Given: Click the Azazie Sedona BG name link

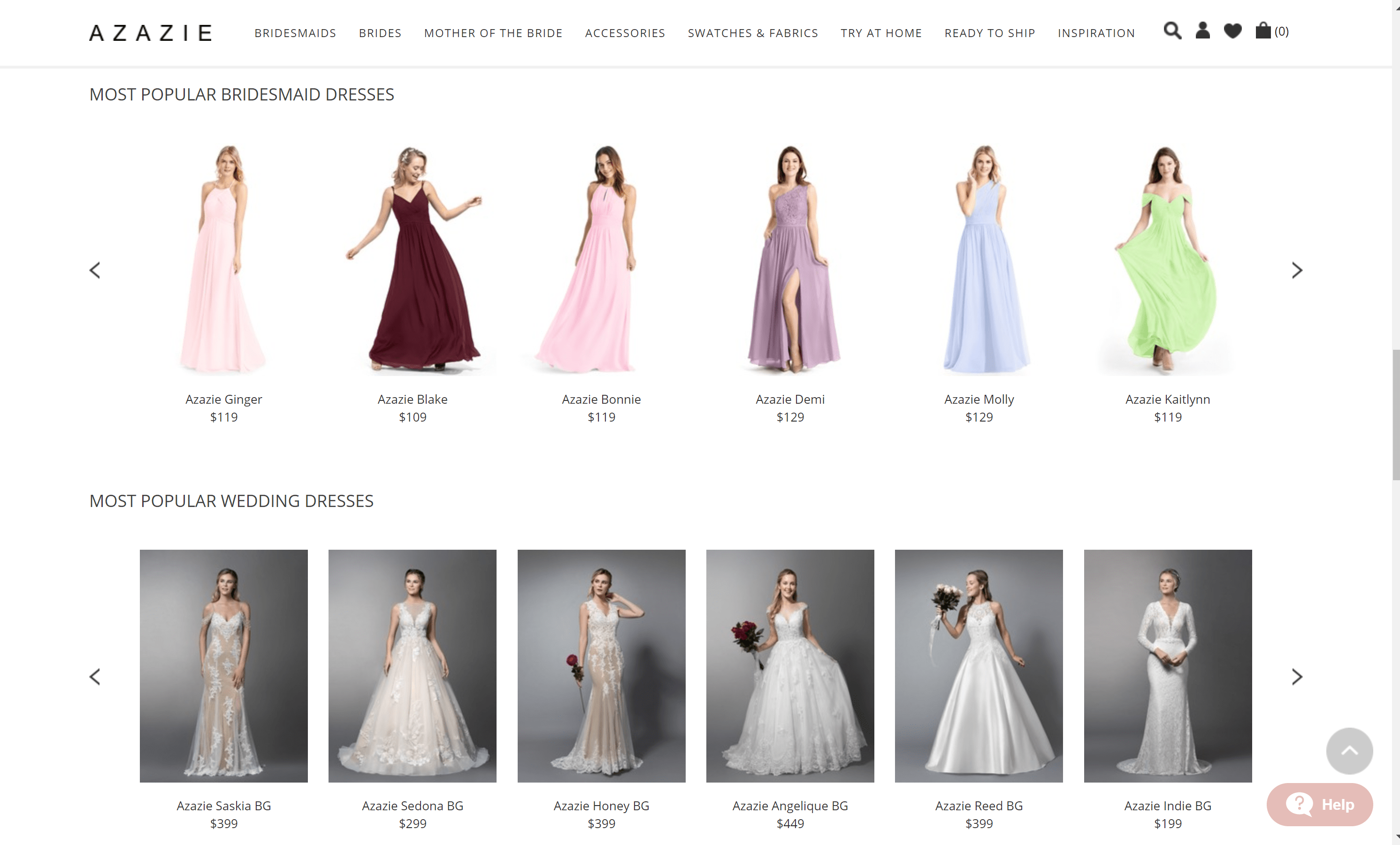Looking at the screenshot, I should 413,806.
